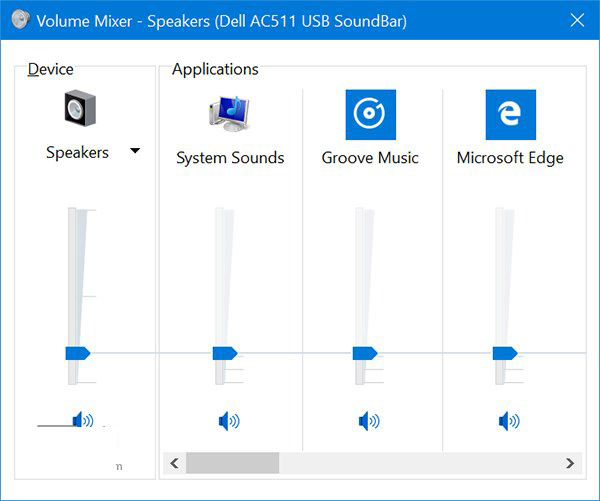Click the Groove Music volume slider handle
This screenshot has height=501, width=600.
coord(364,353)
